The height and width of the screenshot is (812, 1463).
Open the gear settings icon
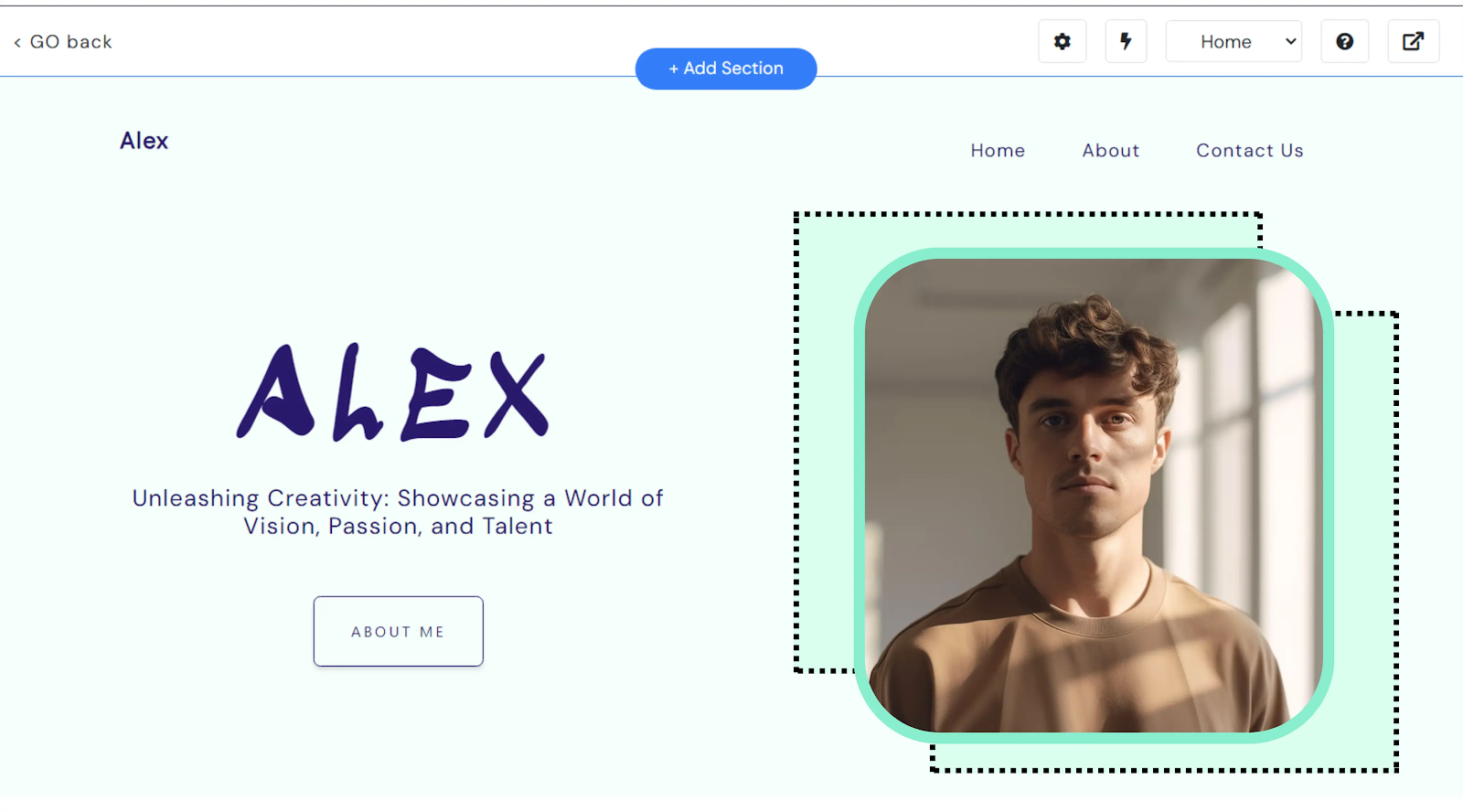coord(1062,41)
